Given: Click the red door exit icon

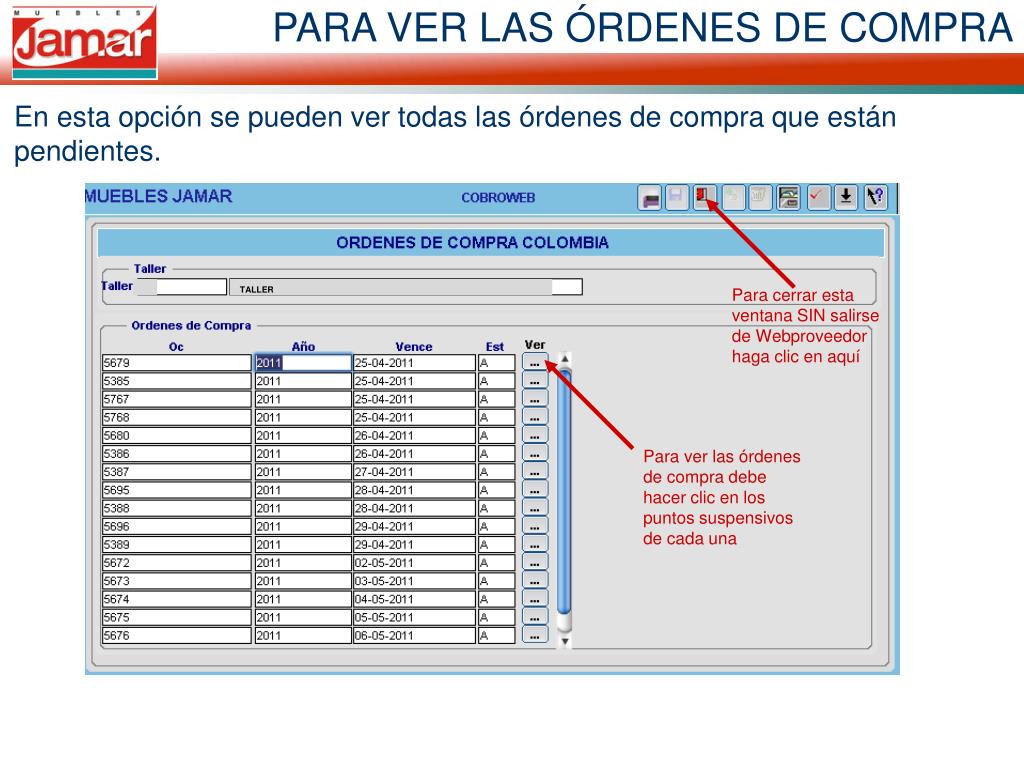Looking at the screenshot, I should coord(704,197).
